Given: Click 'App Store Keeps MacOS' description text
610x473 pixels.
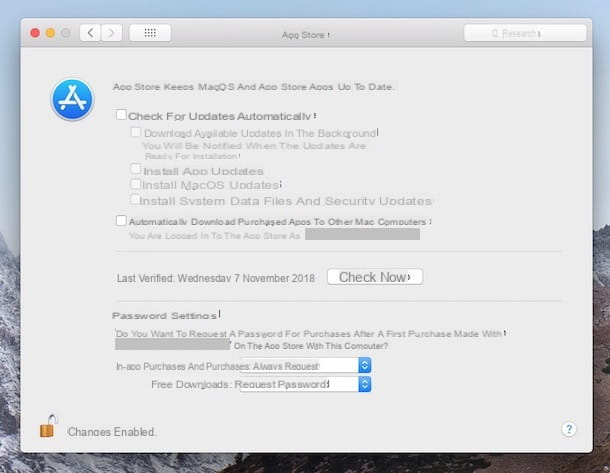Looking at the screenshot, I should pos(253,87).
